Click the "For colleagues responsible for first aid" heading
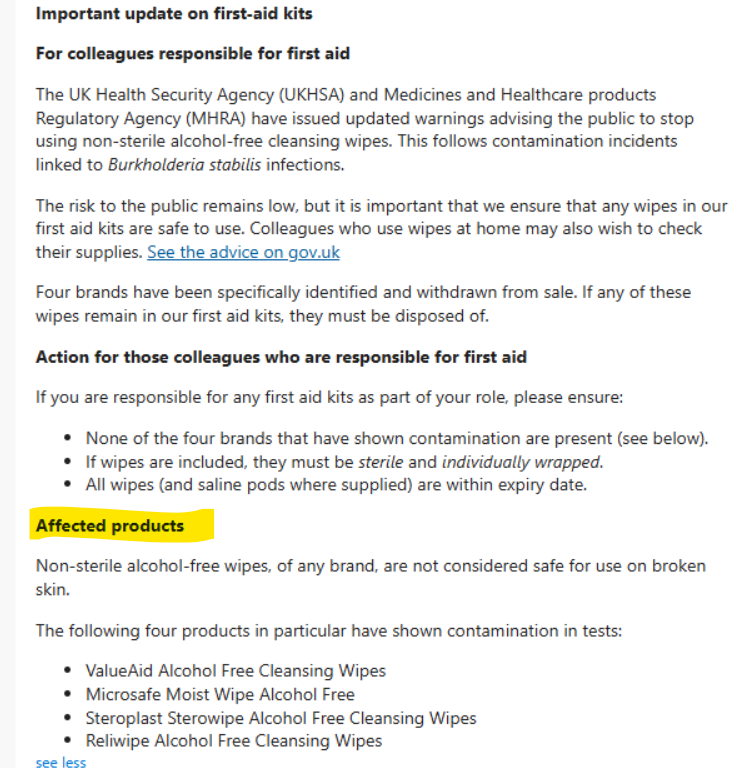The image size is (741, 768). click(193, 53)
